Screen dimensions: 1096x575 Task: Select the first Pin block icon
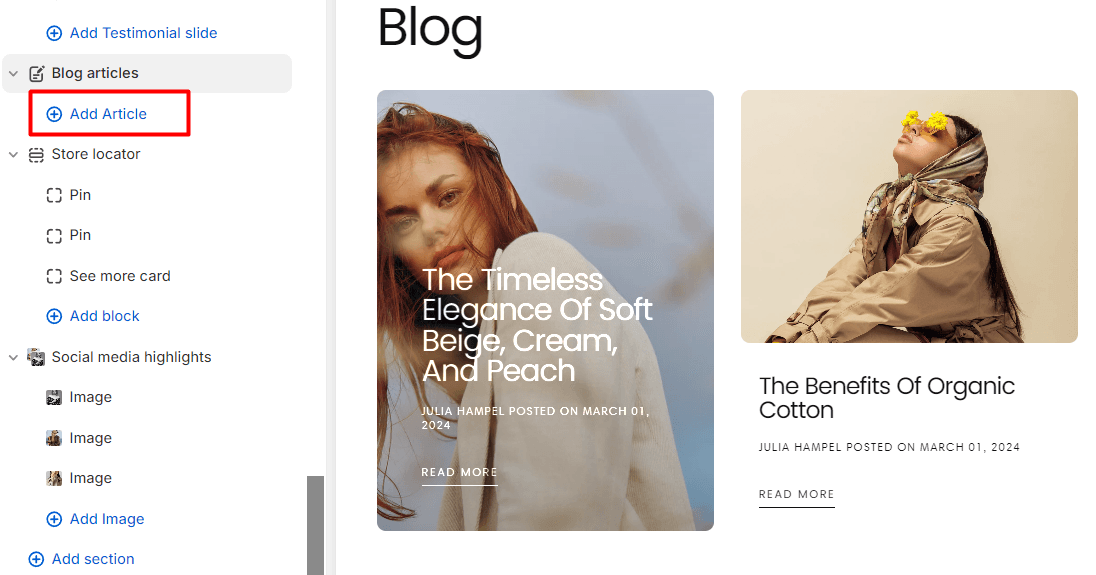[x=54, y=195]
